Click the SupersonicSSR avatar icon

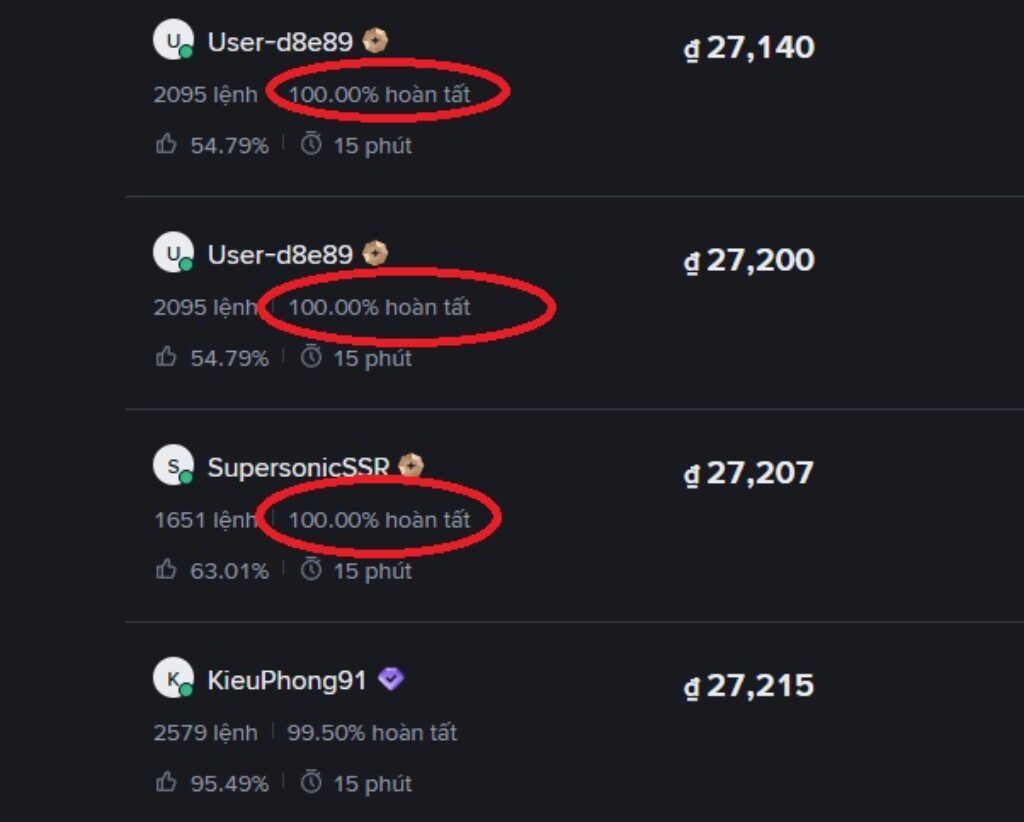pyautogui.click(x=172, y=466)
